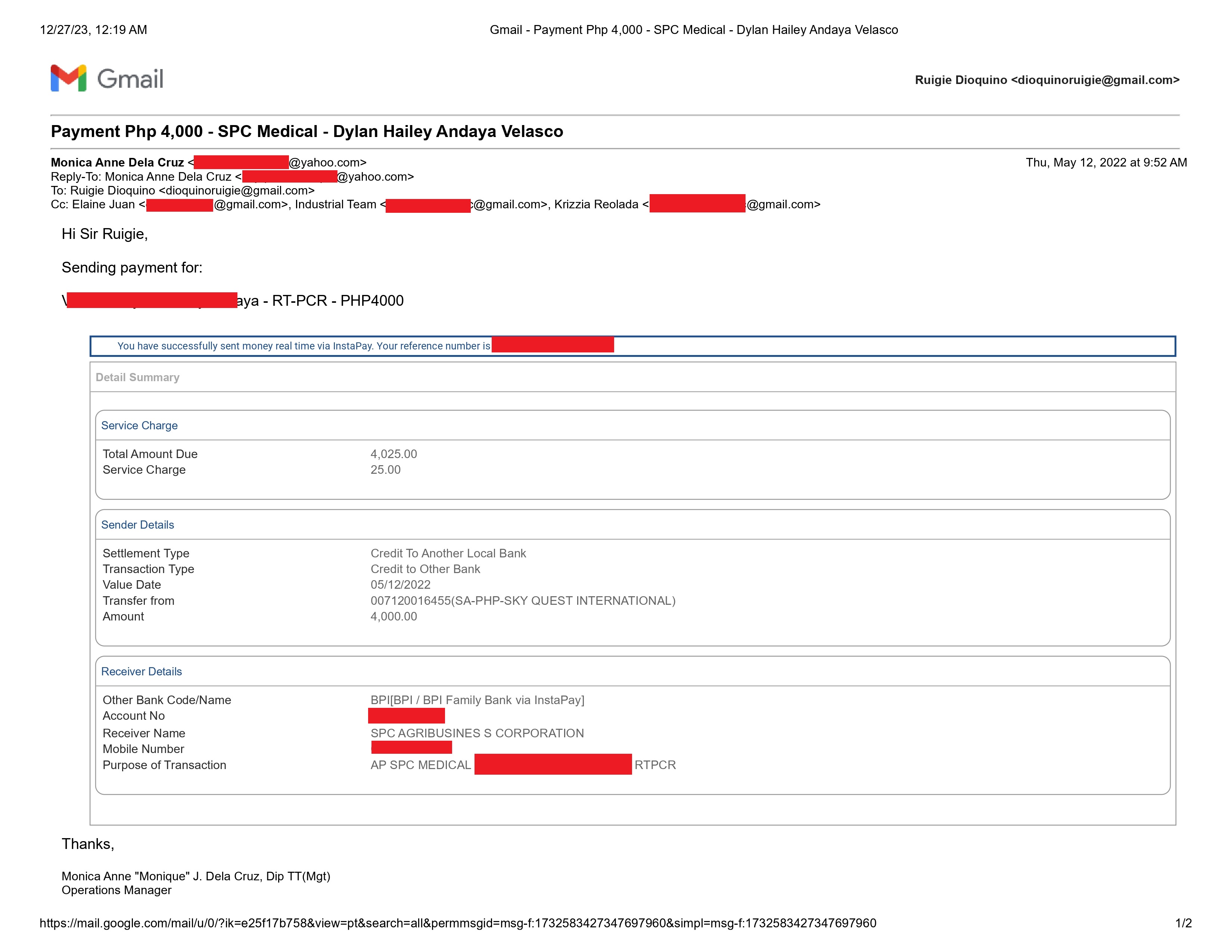Click the Gmail envelope logo icon
This screenshot has height=952, width=1232.
[x=68, y=78]
